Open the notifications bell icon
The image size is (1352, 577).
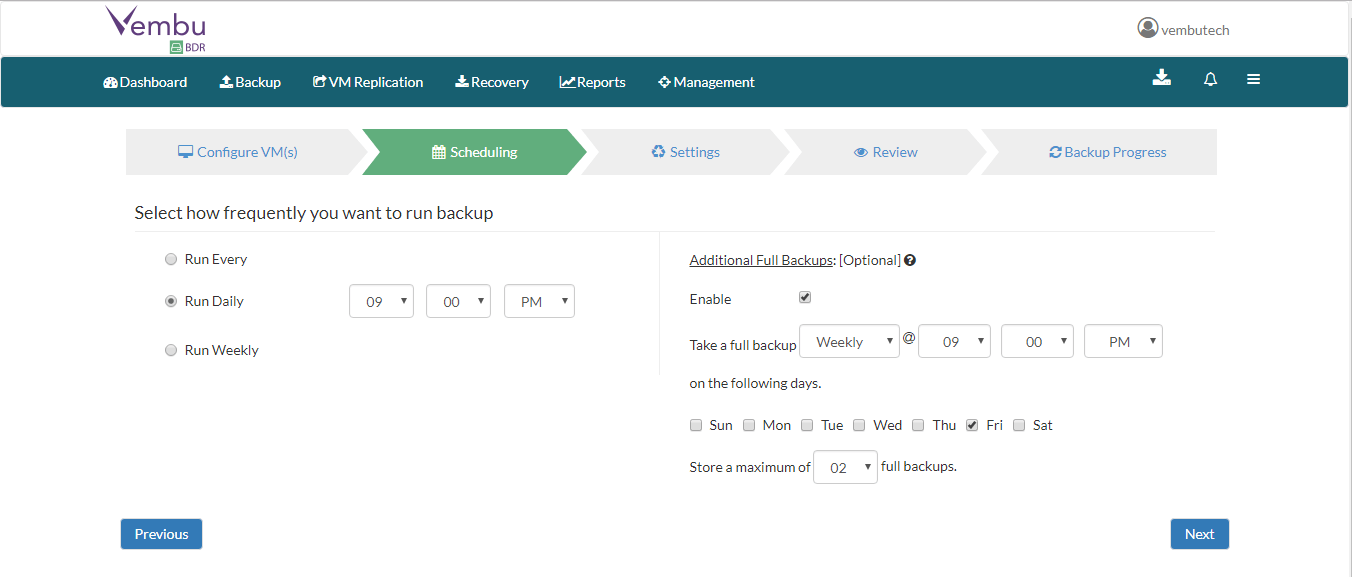coord(1210,79)
